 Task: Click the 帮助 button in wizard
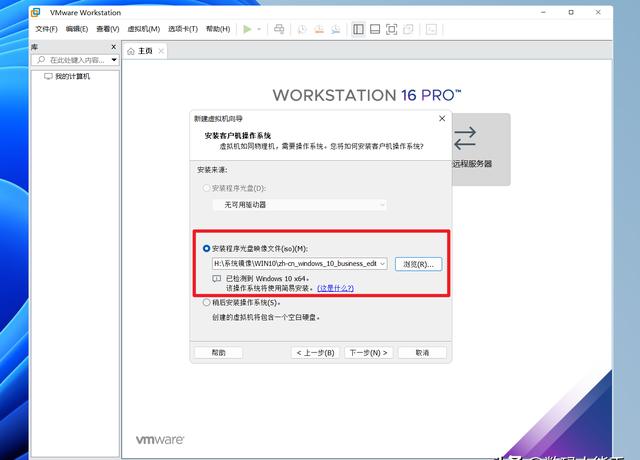tap(219, 353)
